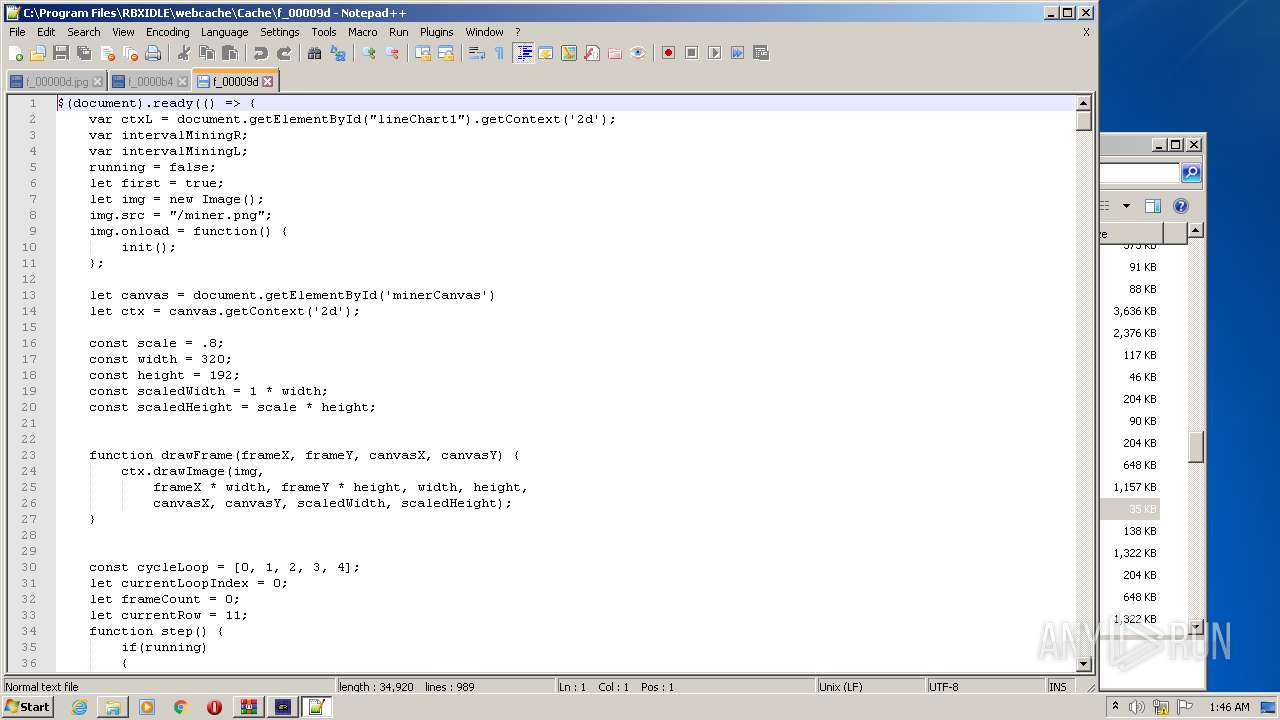The height and width of the screenshot is (720, 1280).
Task: Click the Open file toolbar icon
Action: coord(38,53)
